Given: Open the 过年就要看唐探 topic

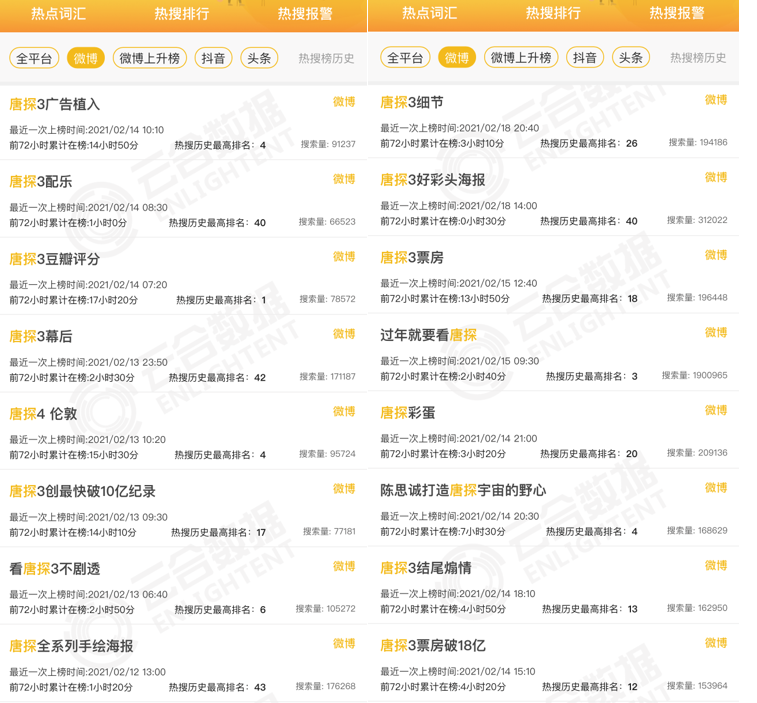Looking at the screenshot, I should pyautogui.click(x=428, y=335).
